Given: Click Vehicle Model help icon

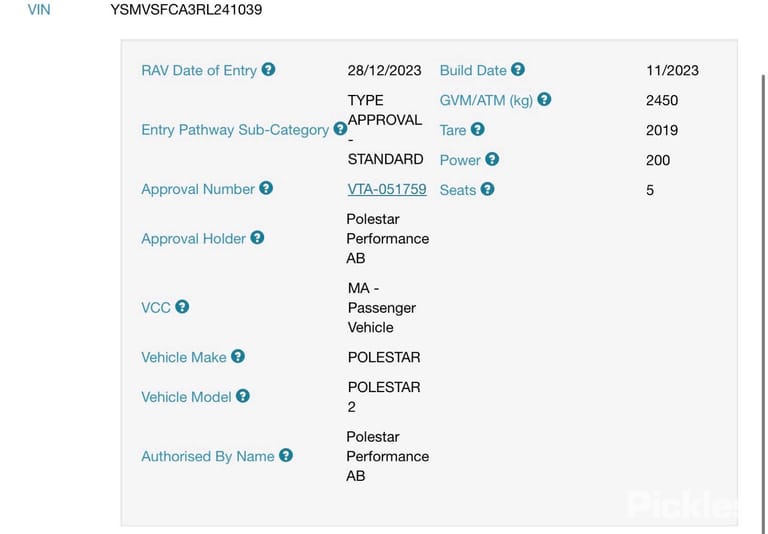Looking at the screenshot, I should 243,396.
